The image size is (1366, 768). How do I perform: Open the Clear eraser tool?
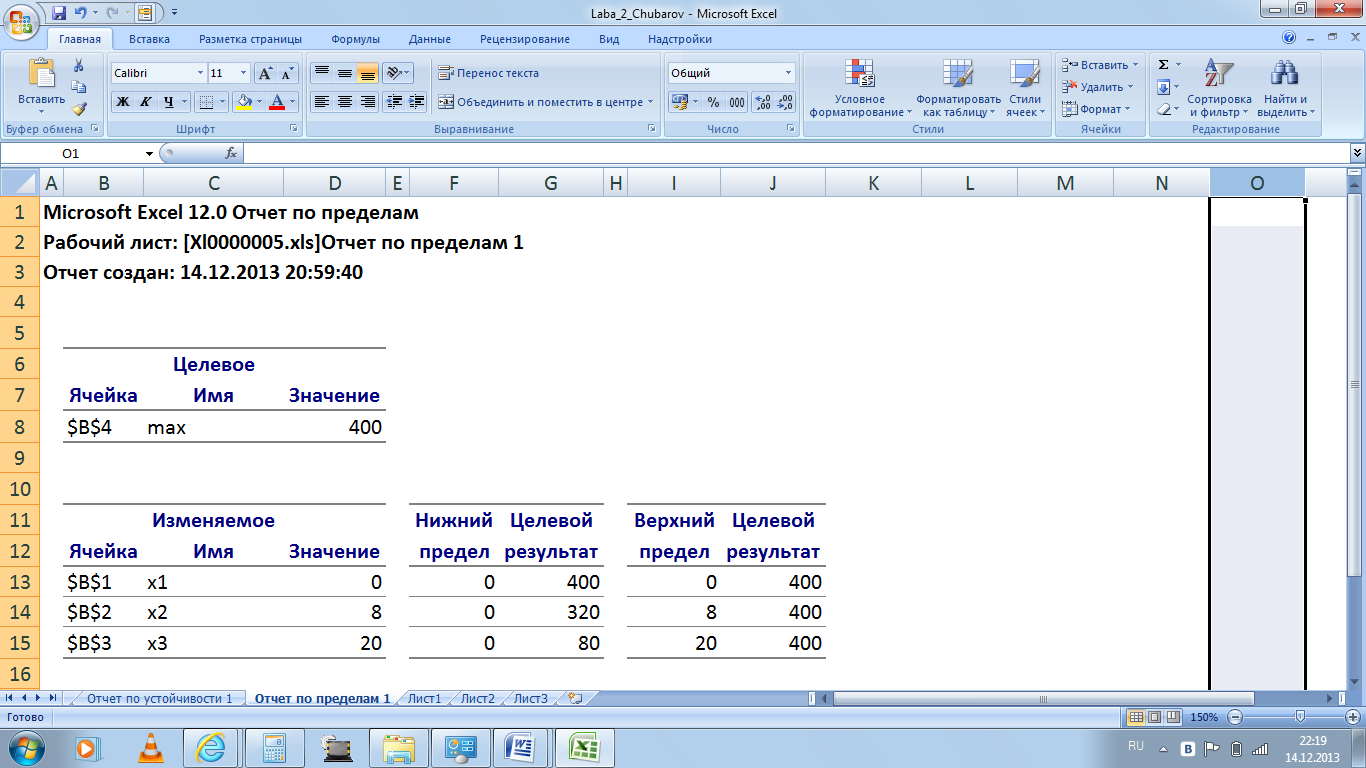(1163, 109)
